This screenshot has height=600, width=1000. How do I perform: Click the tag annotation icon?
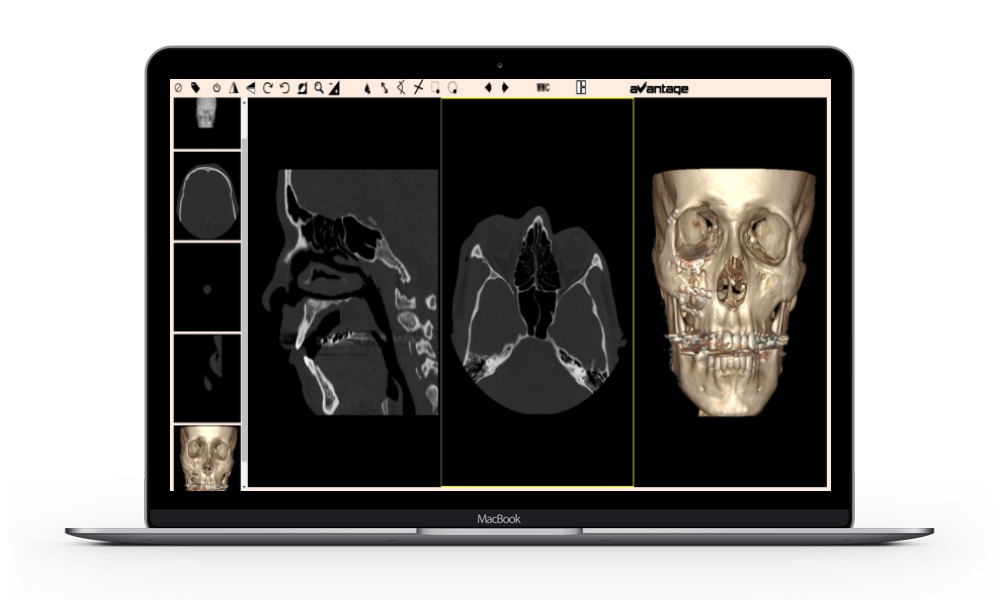coord(195,88)
